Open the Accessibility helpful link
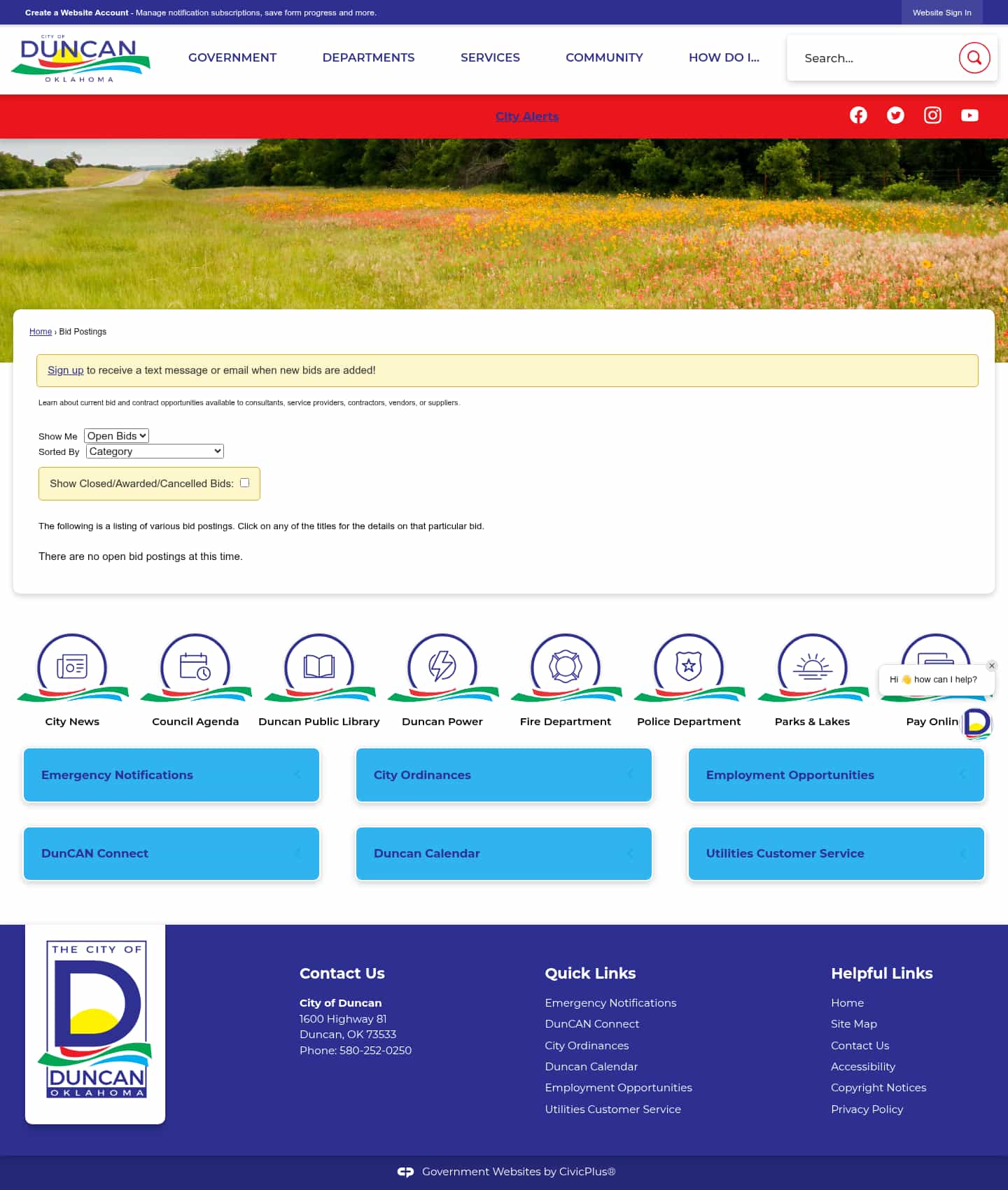The width and height of the screenshot is (1008, 1190). click(863, 1067)
